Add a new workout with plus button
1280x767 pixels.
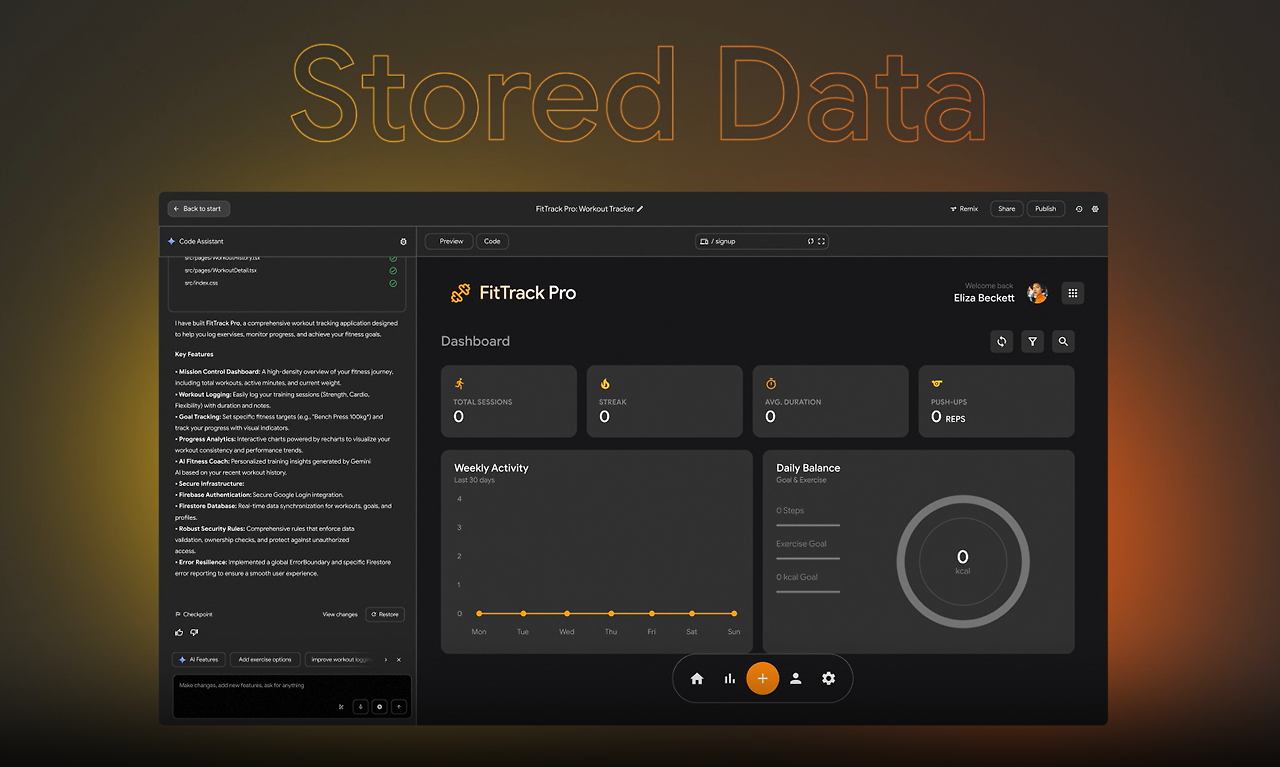point(762,678)
